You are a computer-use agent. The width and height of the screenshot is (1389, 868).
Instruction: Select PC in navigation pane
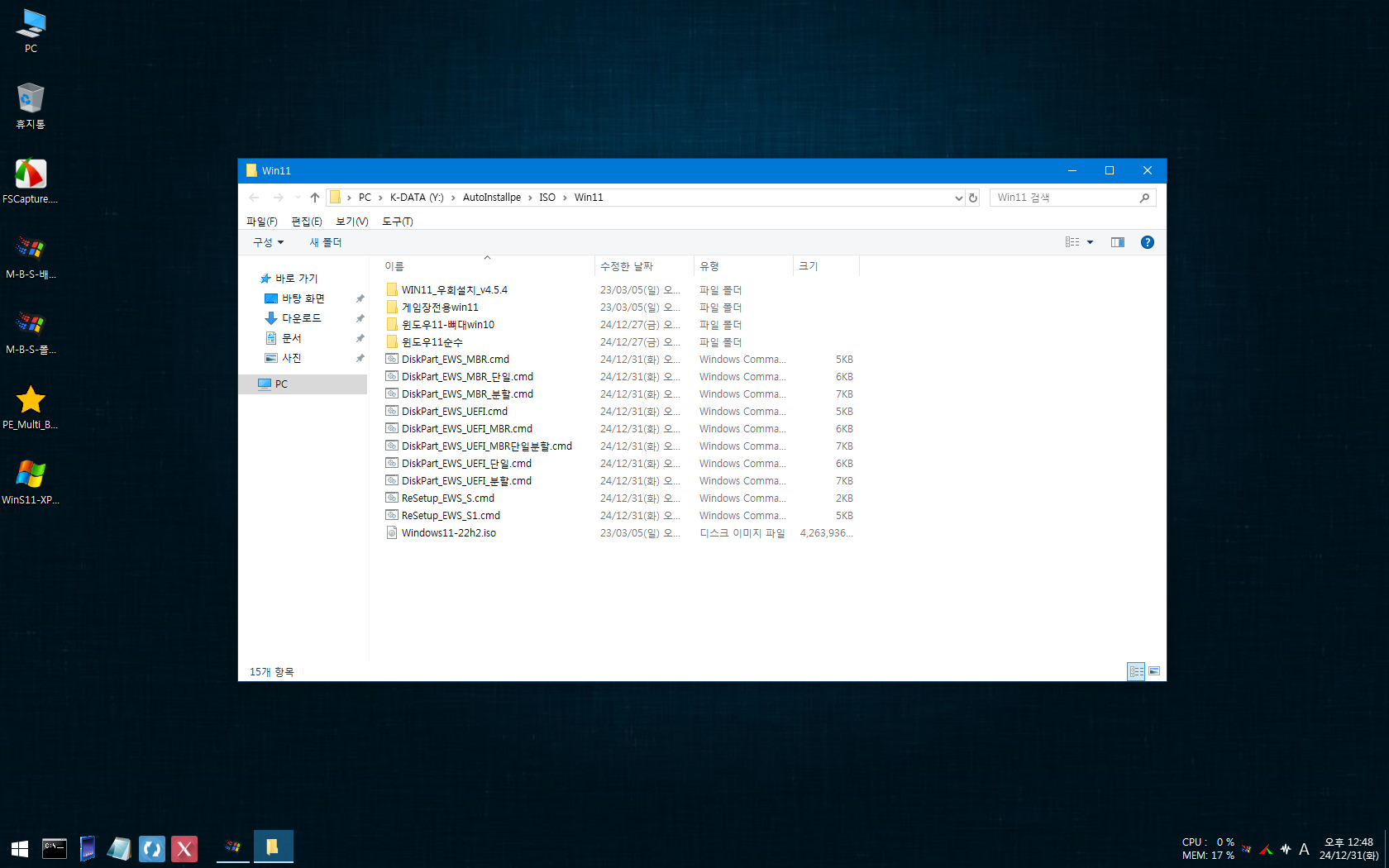click(x=303, y=384)
